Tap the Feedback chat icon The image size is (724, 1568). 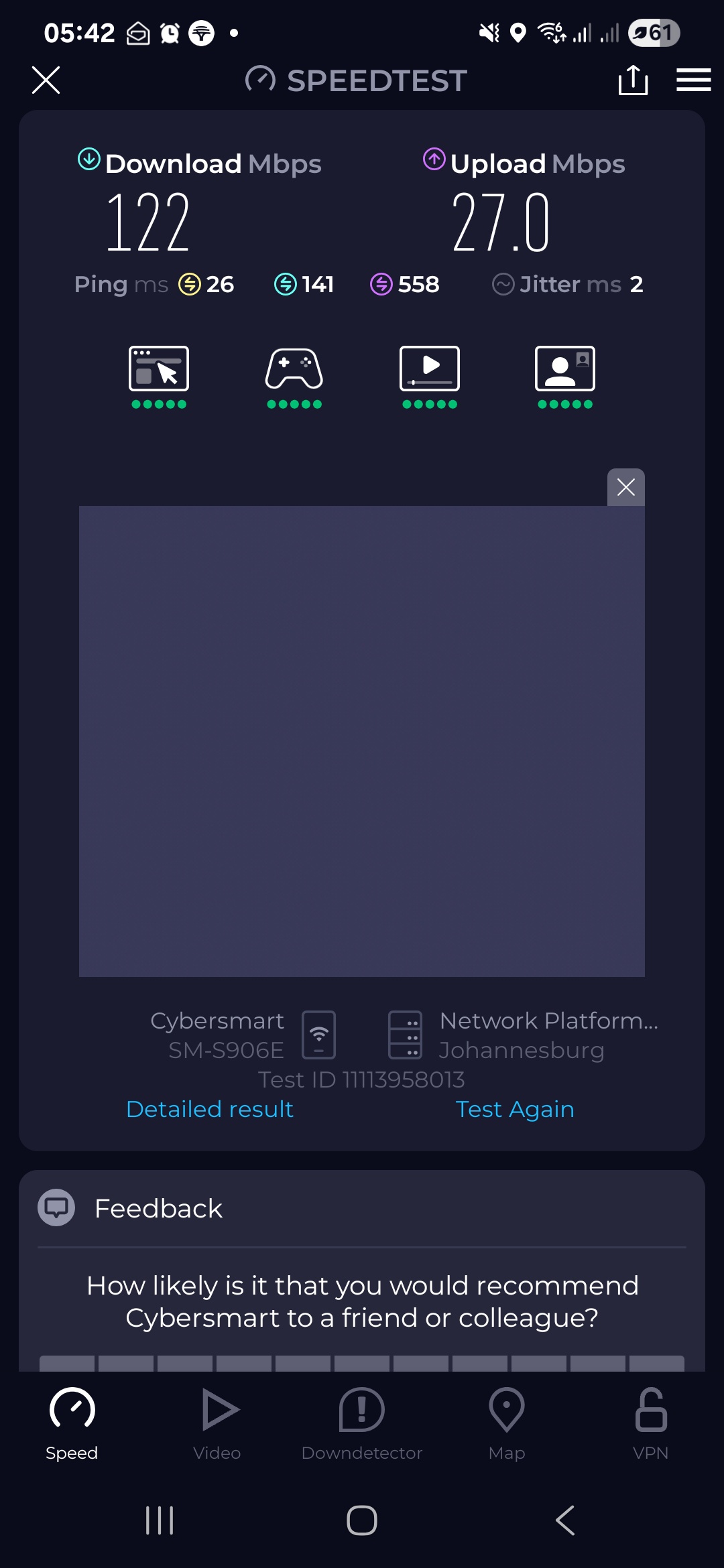coord(56,1207)
